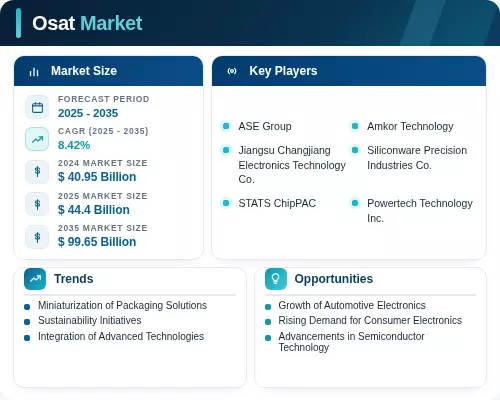500x400 pixels.
Task: Click the bullet next to ASE Group
Action: coord(226,126)
